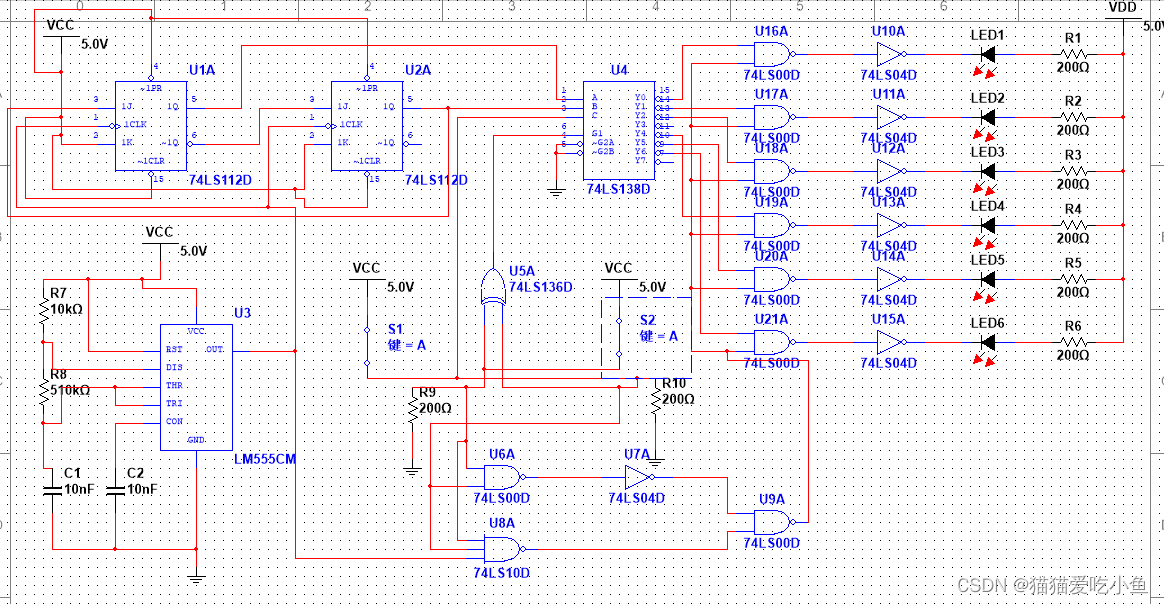The width and height of the screenshot is (1164, 604).
Task: Click the VCC label above switch S1
Action: 367,269
